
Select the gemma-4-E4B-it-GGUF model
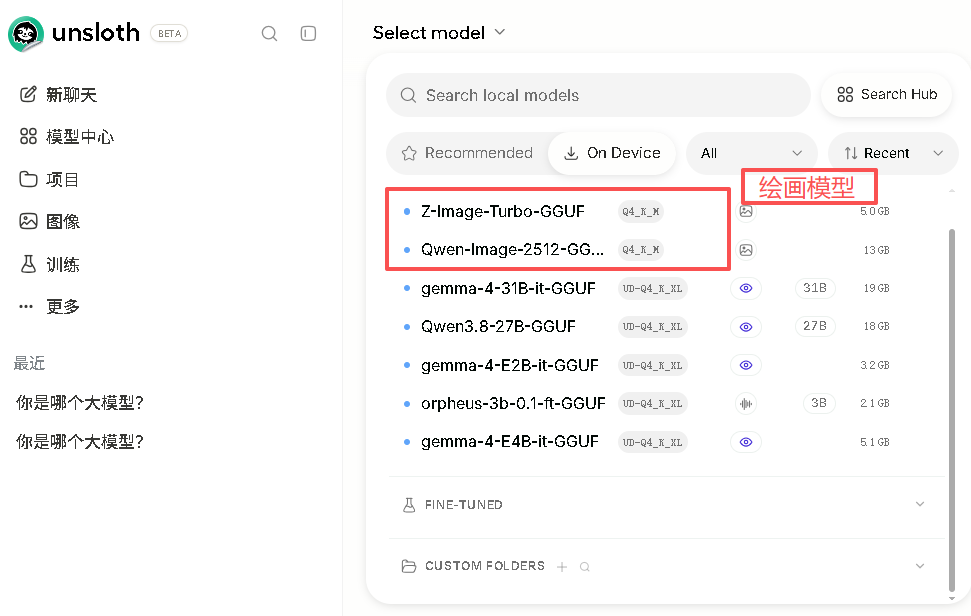point(510,442)
